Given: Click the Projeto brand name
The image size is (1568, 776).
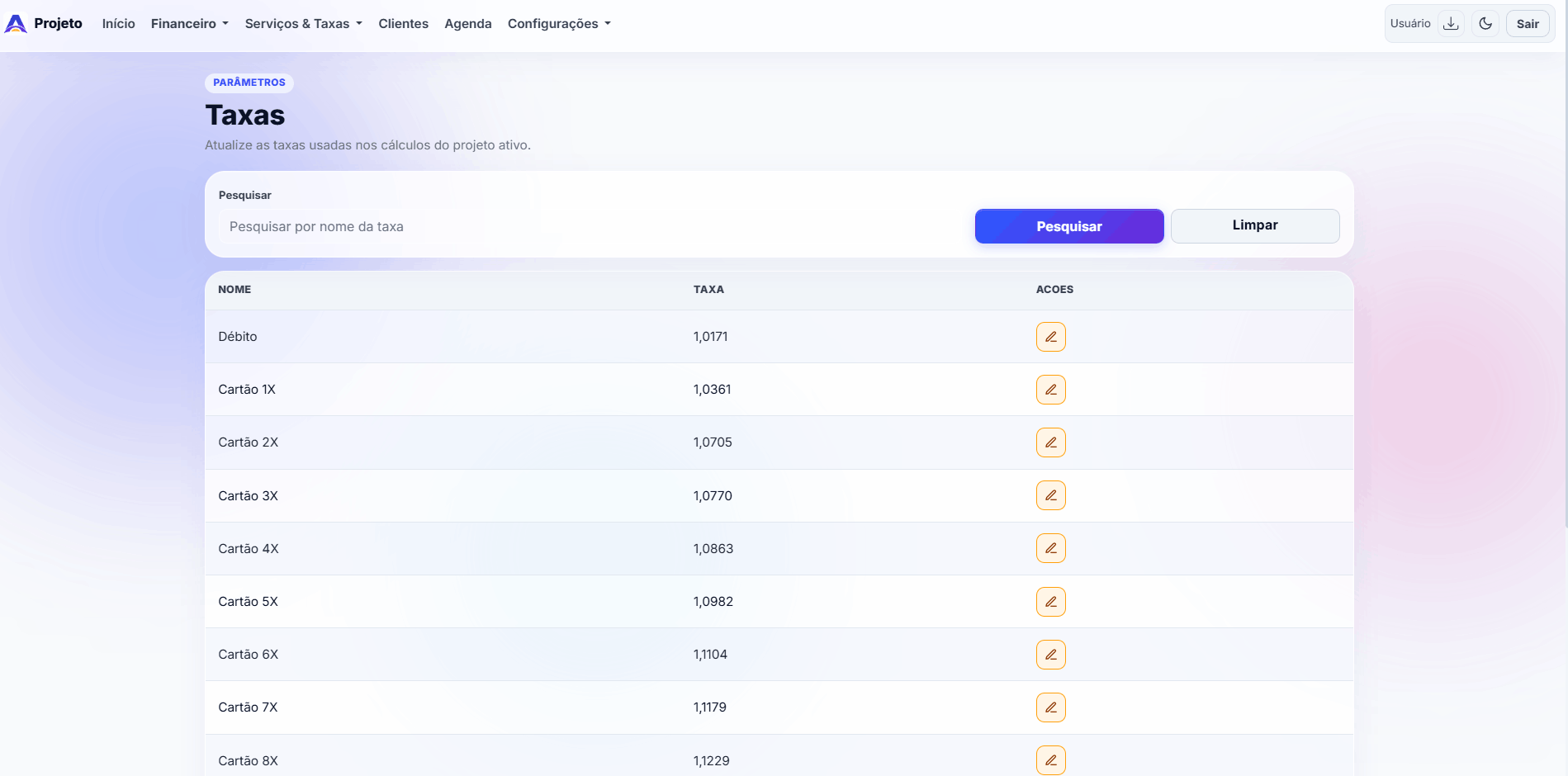Looking at the screenshot, I should pyautogui.click(x=59, y=24).
